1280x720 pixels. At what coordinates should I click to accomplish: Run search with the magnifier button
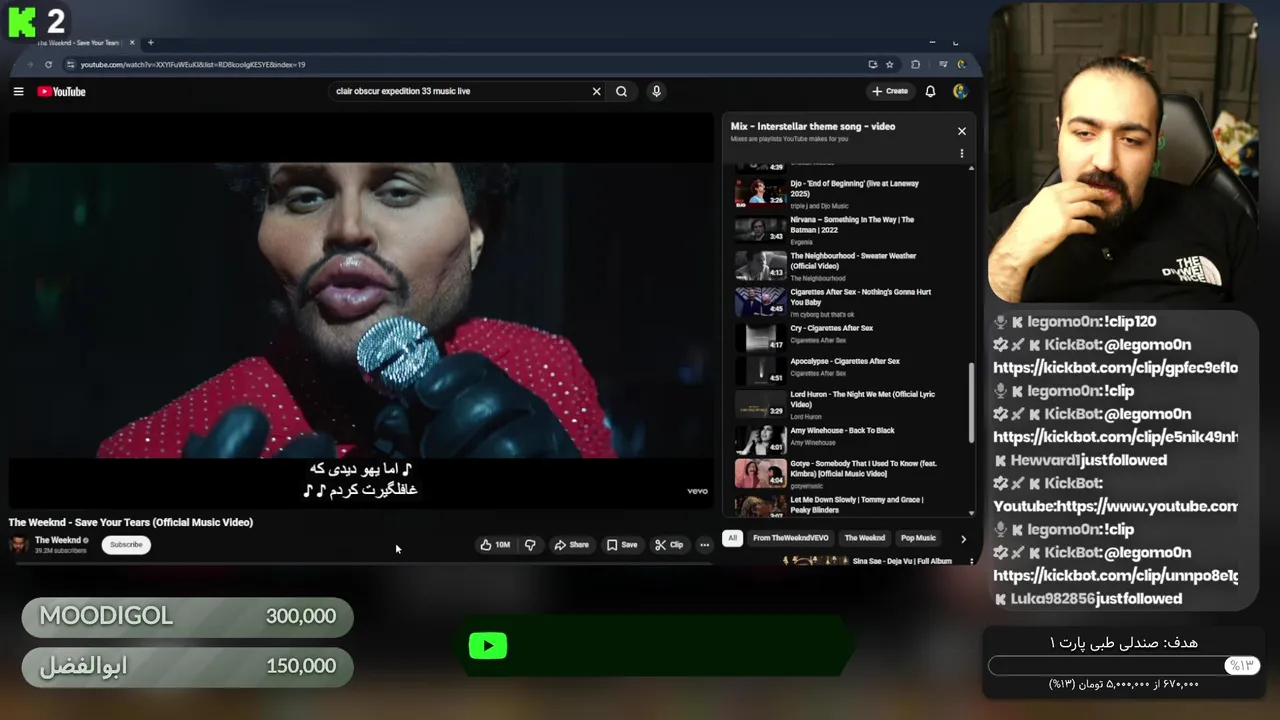coord(622,91)
